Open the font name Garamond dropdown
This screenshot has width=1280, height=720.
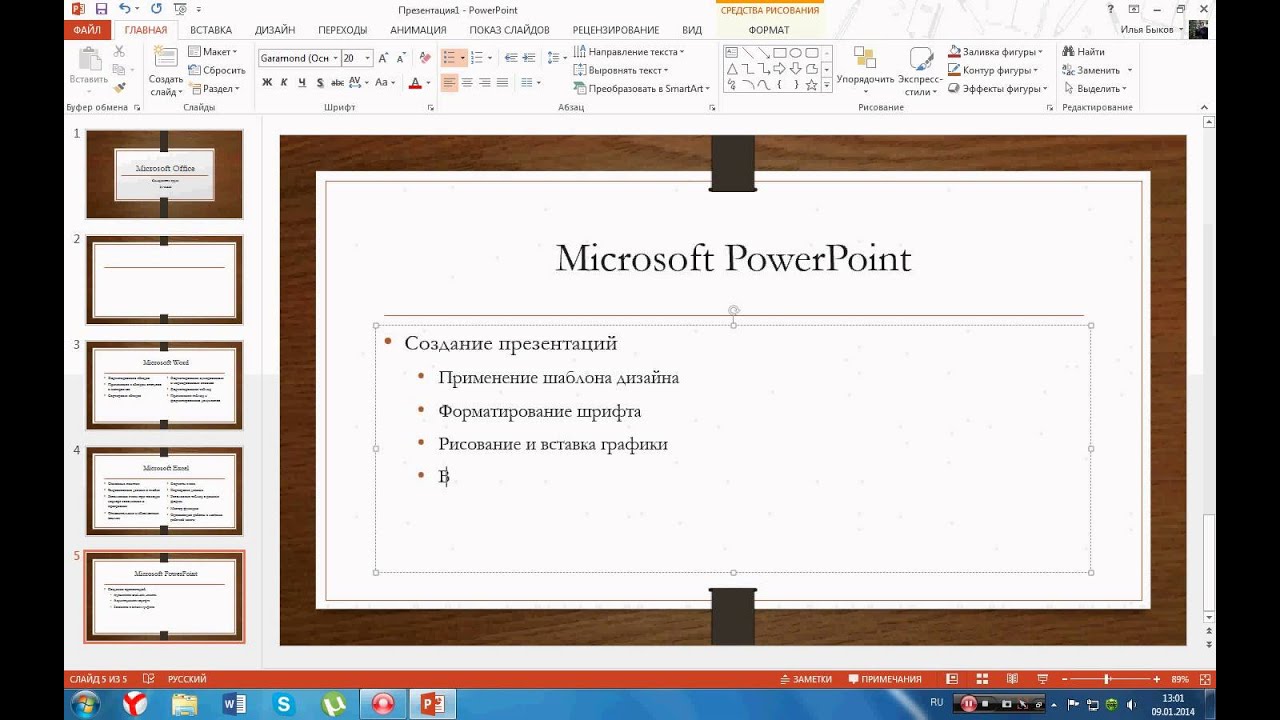click(x=335, y=58)
